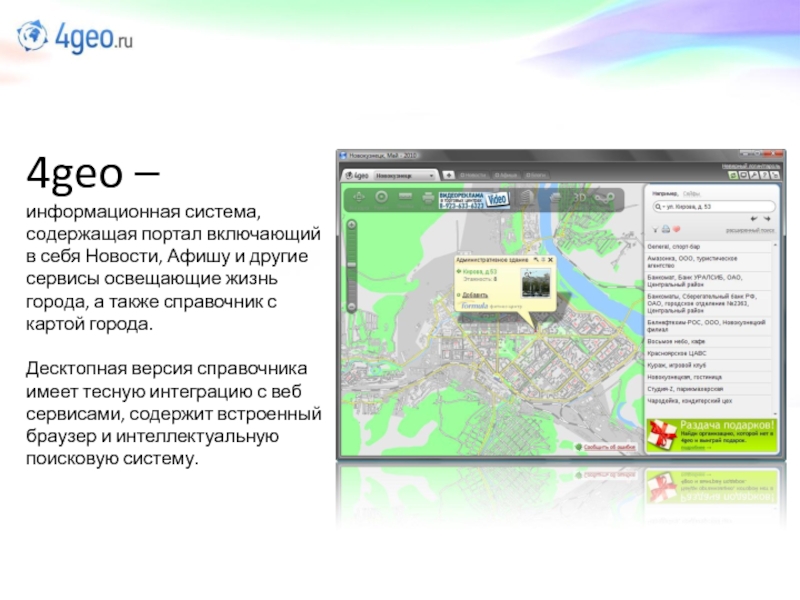Image resolution: width=800 pixels, height=600 pixels.
Task: Click the Неверный логин/пароль link
Action: (751, 166)
